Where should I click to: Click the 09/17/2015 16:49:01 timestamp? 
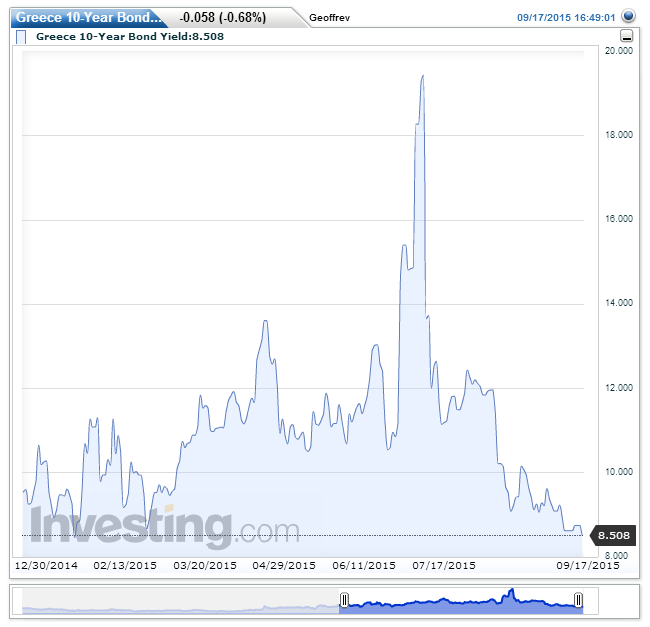click(566, 18)
